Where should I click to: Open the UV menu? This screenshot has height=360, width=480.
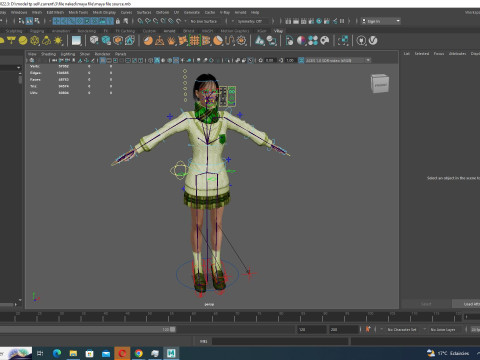coord(176,12)
